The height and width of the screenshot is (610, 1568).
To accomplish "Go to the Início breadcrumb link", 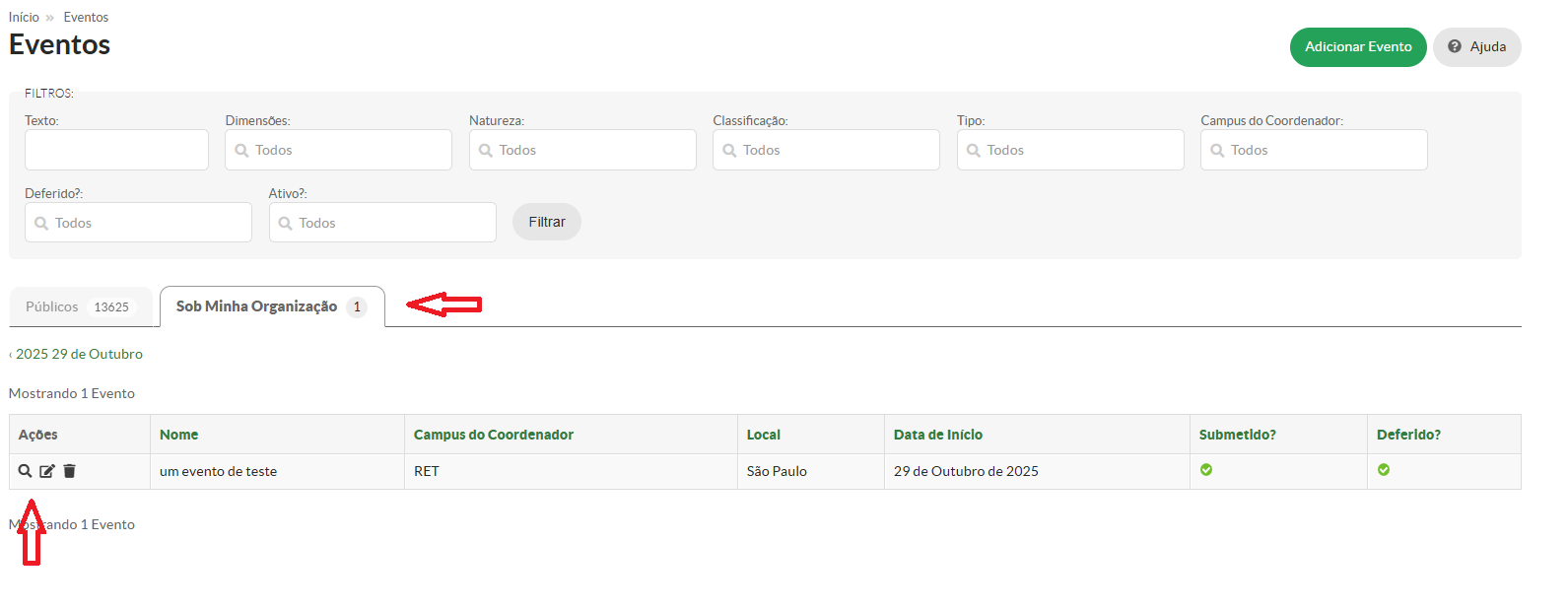I will [x=24, y=17].
